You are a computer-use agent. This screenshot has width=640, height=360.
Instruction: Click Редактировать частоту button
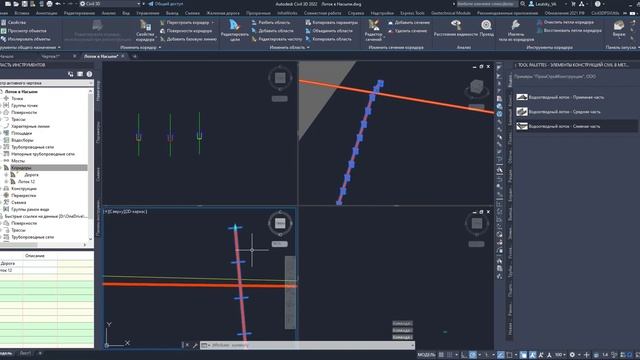tap(277, 39)
